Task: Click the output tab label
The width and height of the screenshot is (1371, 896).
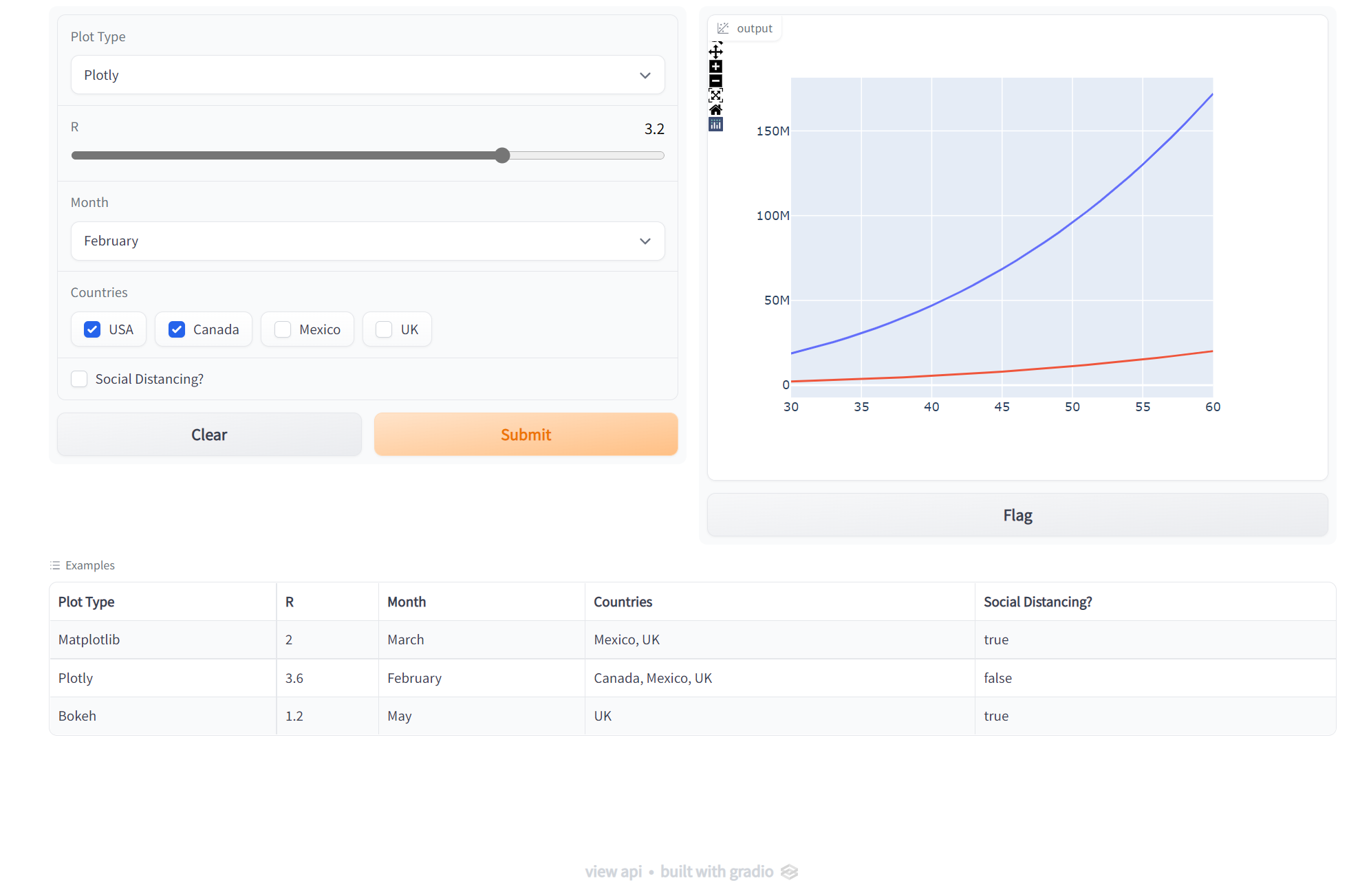Action: tap(755, 28)
